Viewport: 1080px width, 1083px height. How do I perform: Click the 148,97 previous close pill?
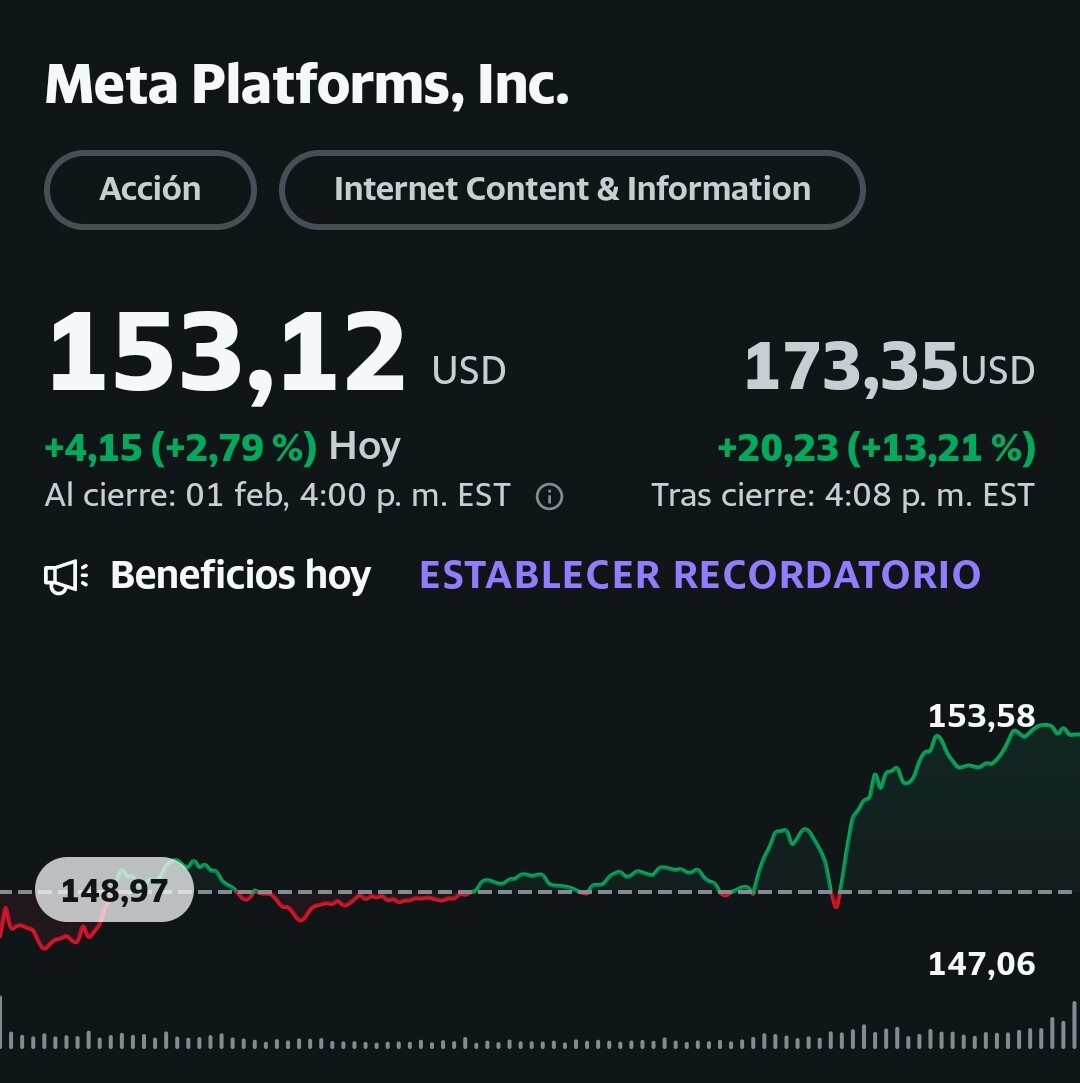tap(114, 889)
